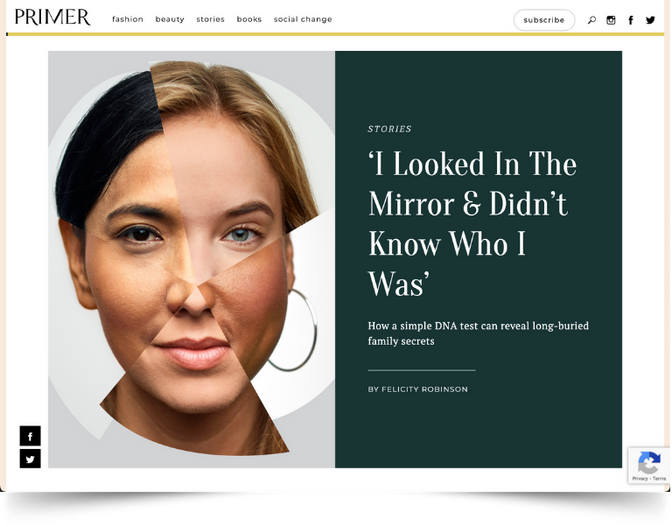
Task: Go to the stories nav item
Action: pyautogui.click(x=210, y=19)
